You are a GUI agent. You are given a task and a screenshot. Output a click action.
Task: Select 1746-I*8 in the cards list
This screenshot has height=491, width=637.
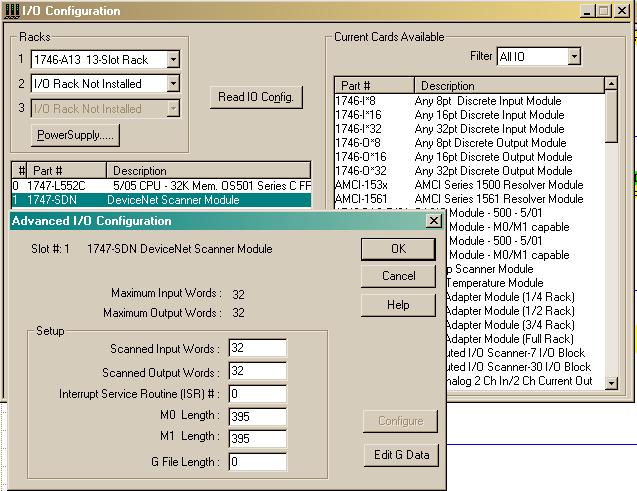[x=469, y=101]
